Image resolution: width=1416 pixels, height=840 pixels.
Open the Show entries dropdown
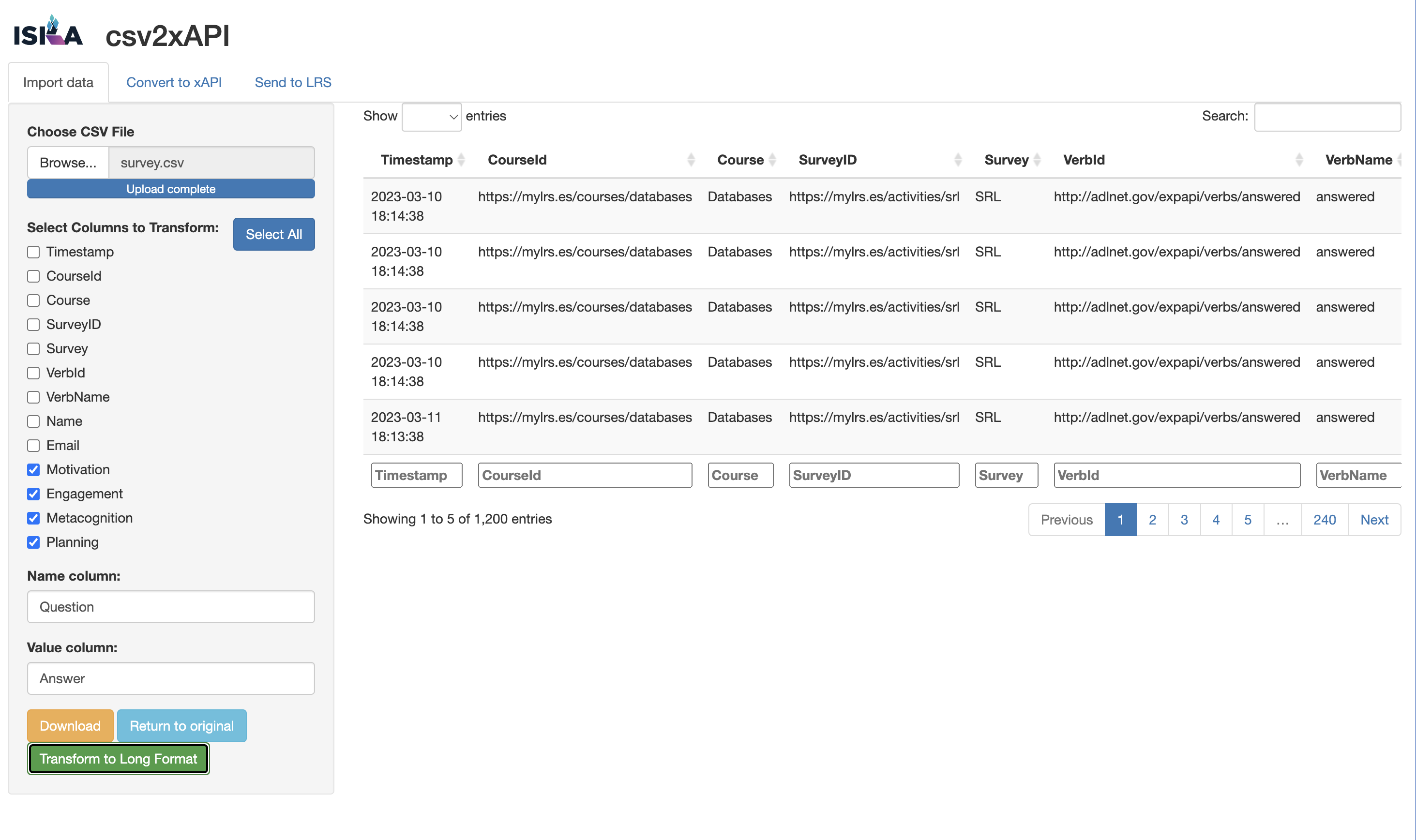(x=432, y=116)
